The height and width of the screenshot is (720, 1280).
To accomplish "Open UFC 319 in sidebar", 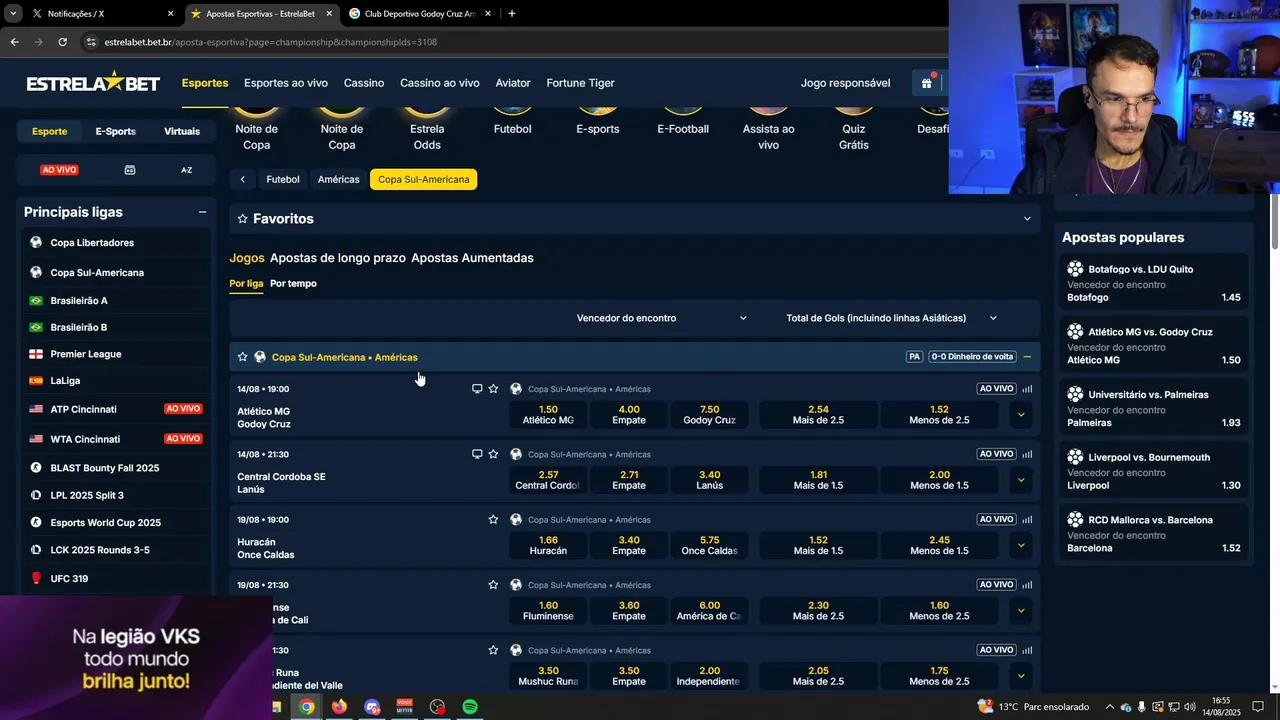I will click(x=116, y=578).
